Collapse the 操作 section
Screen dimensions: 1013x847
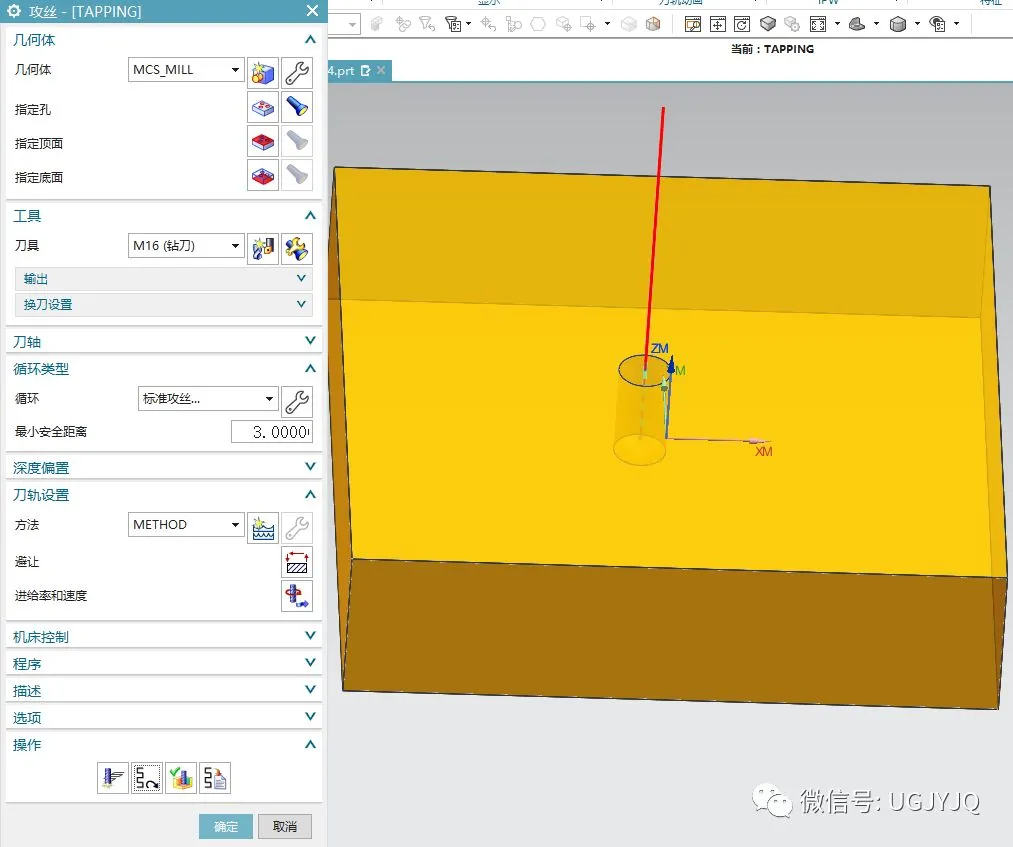click(310, 744)
